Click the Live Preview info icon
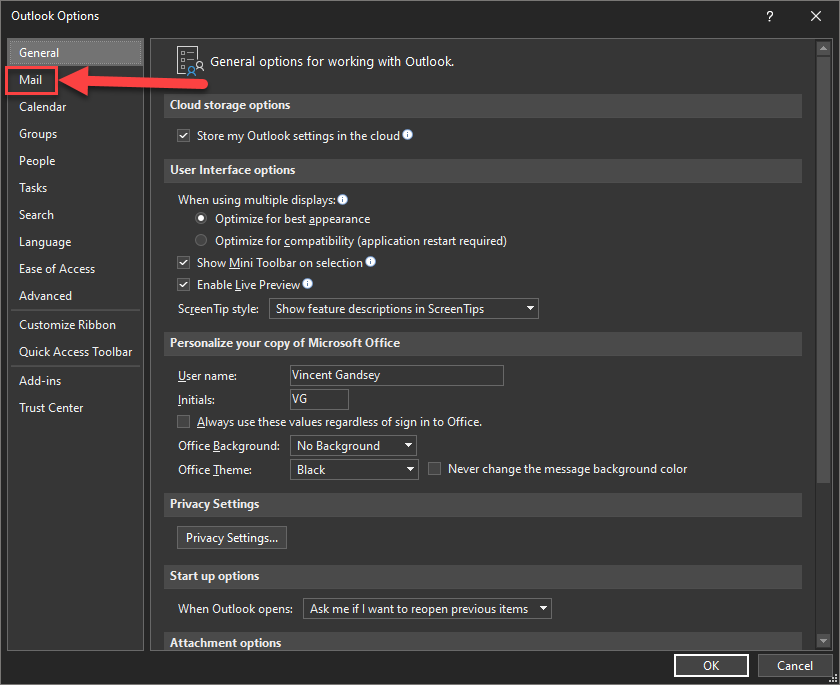The image size is (840, 685). click(308, 284)
